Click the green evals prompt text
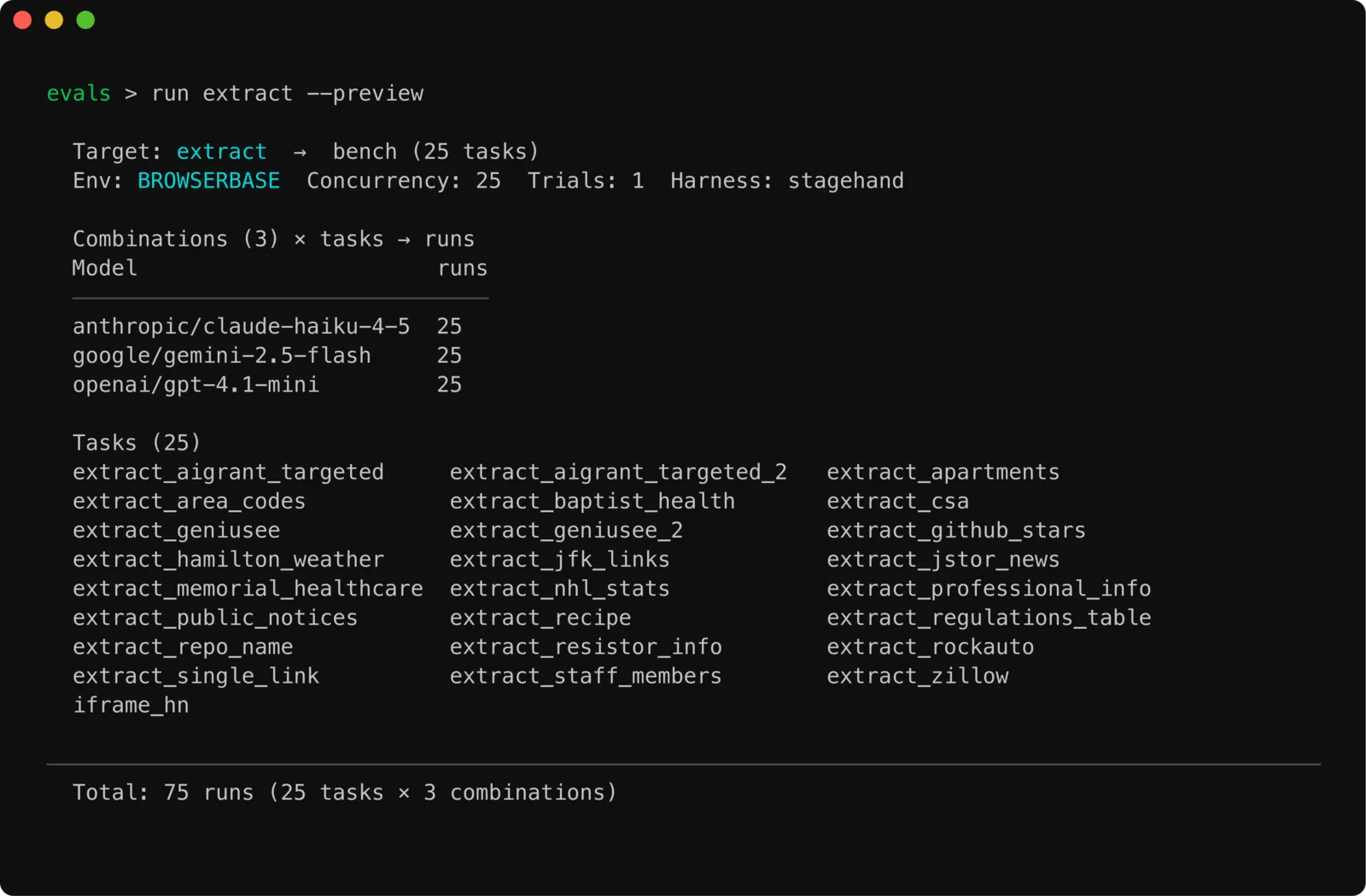The image size is (1366, 896). point(79,93)
